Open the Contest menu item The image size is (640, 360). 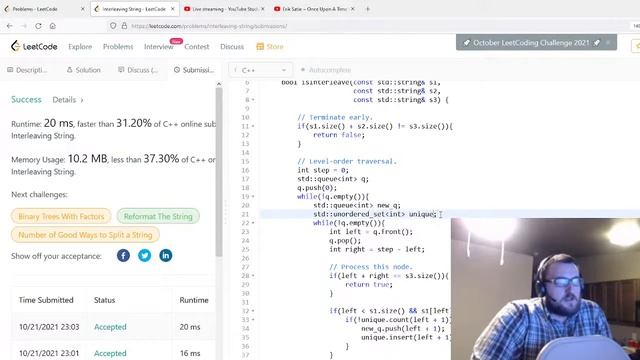(x=197, y=47)
